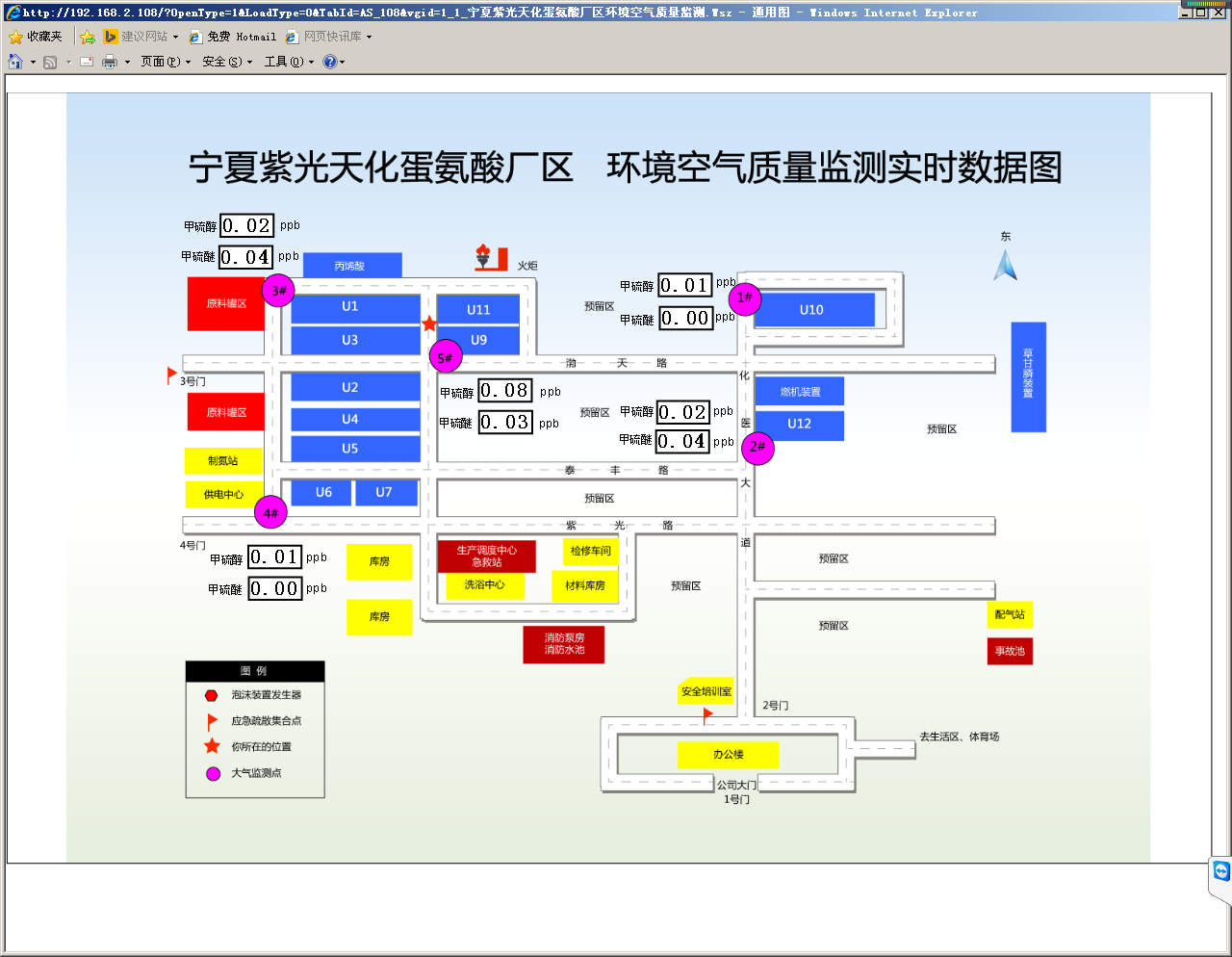Click the red 生产调度中心 building block
The width and height of the screenshot is (1232, 957).
[x=486, y=556]
